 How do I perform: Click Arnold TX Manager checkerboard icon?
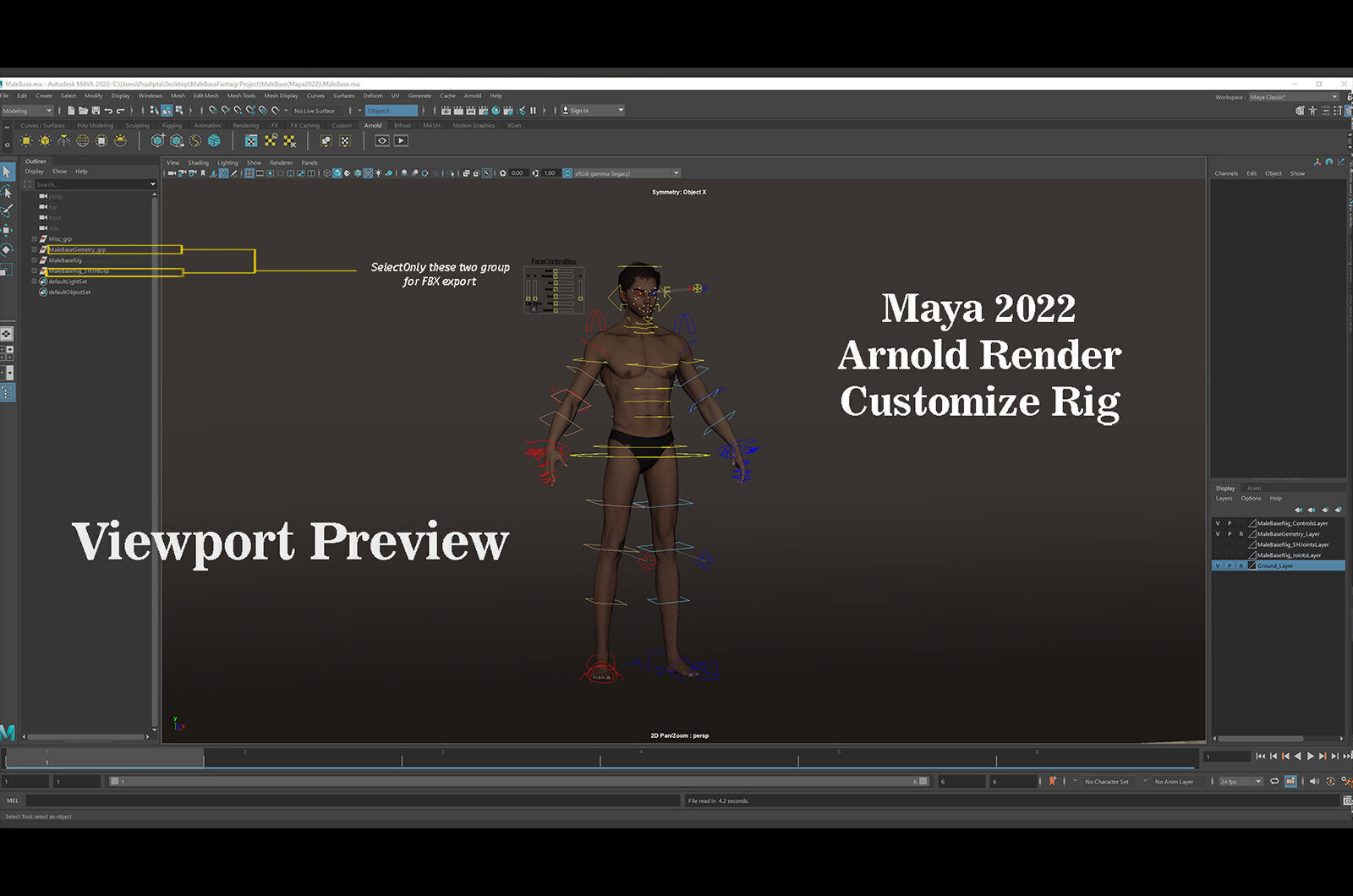(x=251, y=141)
